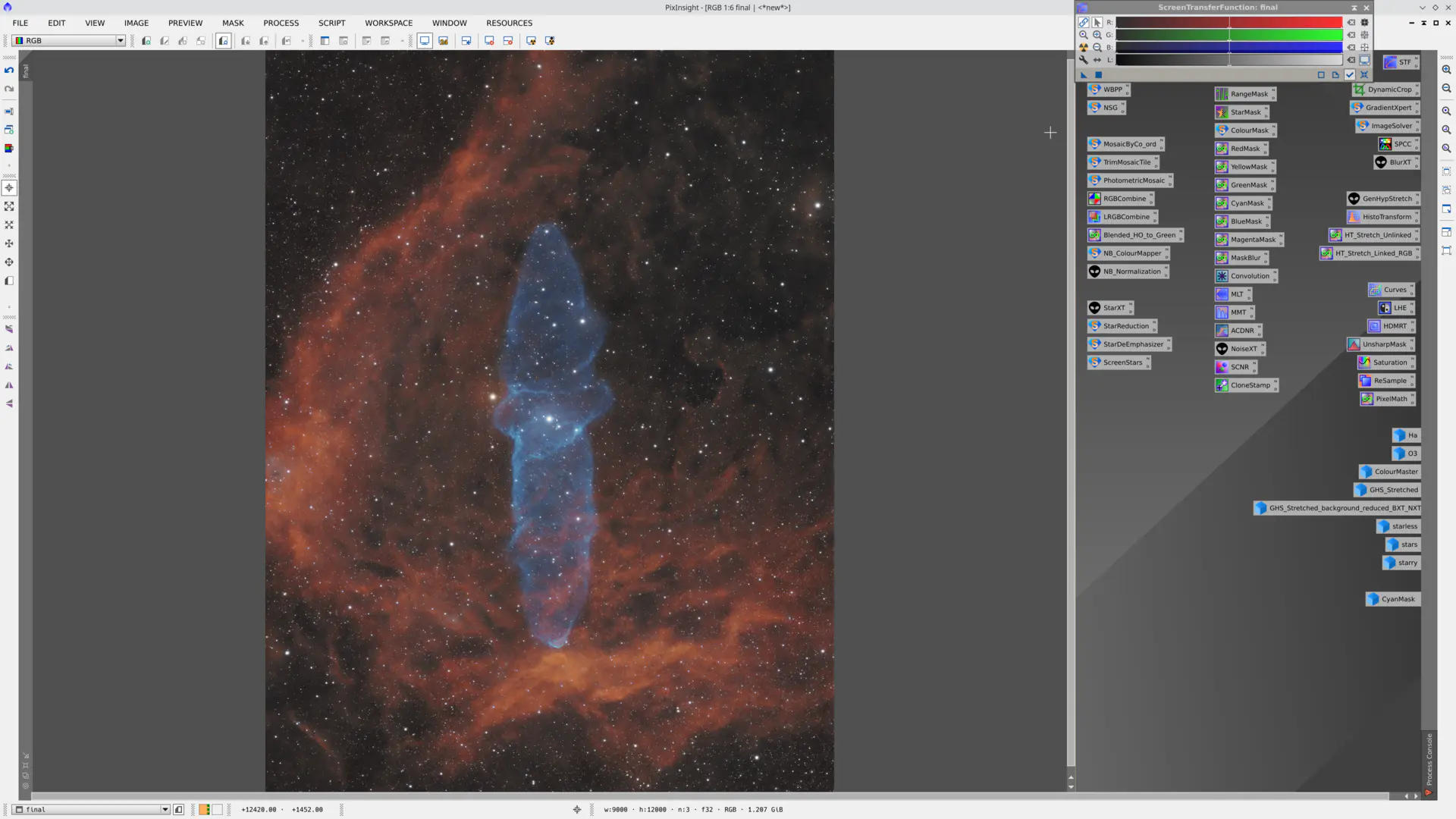Open the image selector dropdown showing final
This screenshot has width=1456, height=819.
pyautogui.click(x=165, y=809)
